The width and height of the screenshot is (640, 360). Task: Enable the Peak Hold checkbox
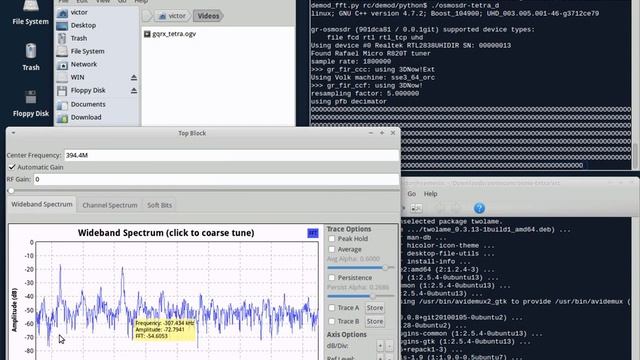331,239
